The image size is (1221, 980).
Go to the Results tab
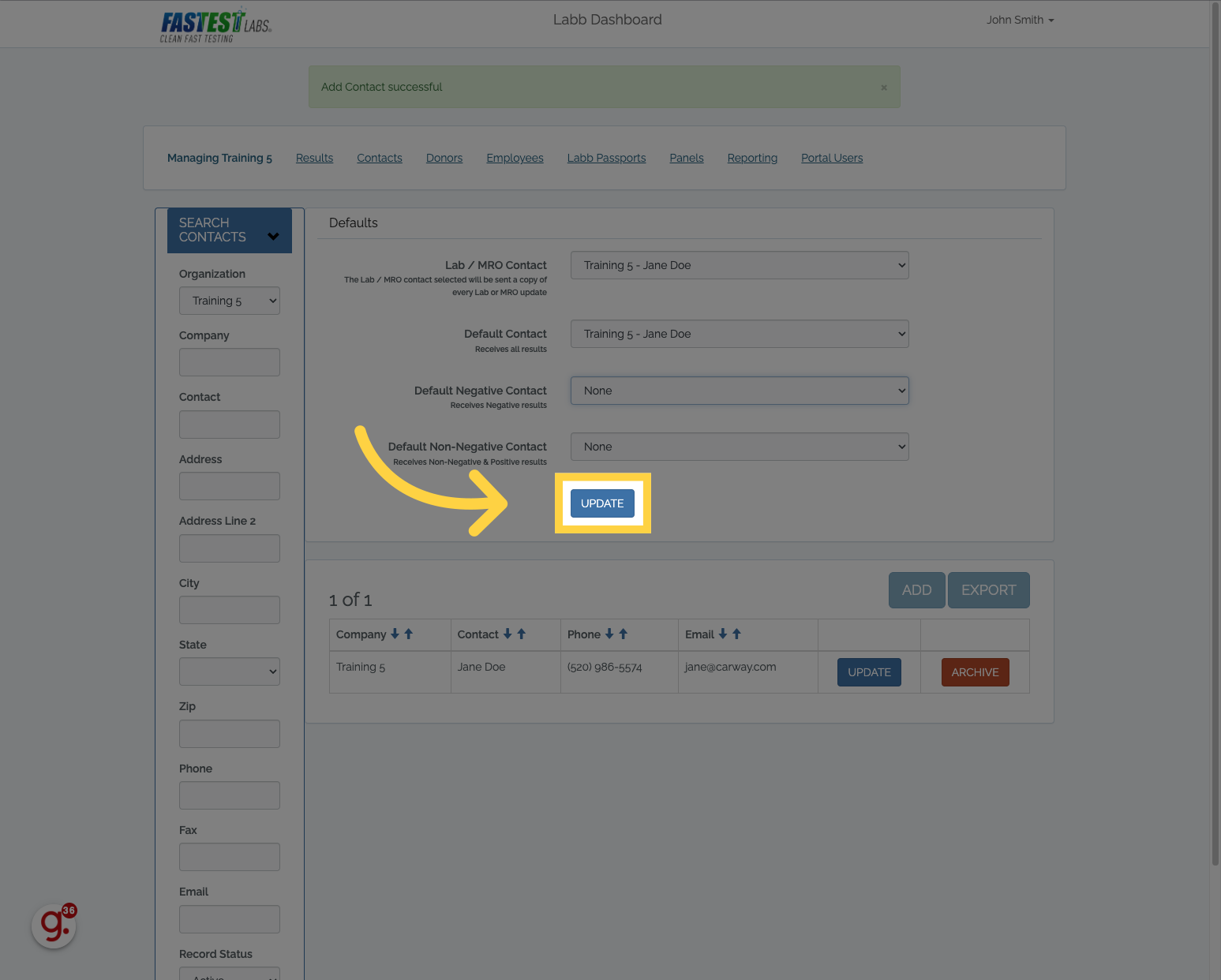(x=314, y=158)
